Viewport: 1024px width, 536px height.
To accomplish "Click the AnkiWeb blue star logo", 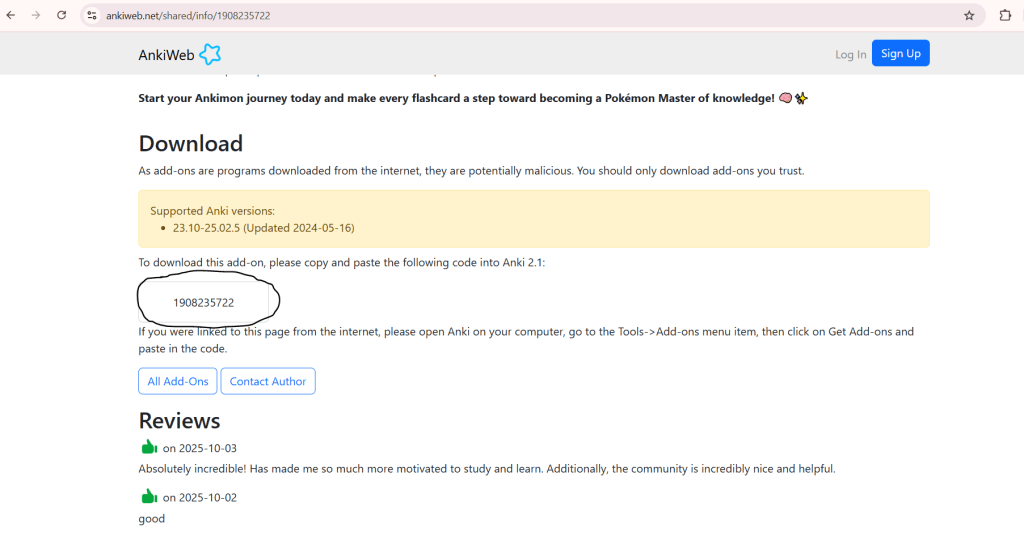I will click(x=210, y=54).
